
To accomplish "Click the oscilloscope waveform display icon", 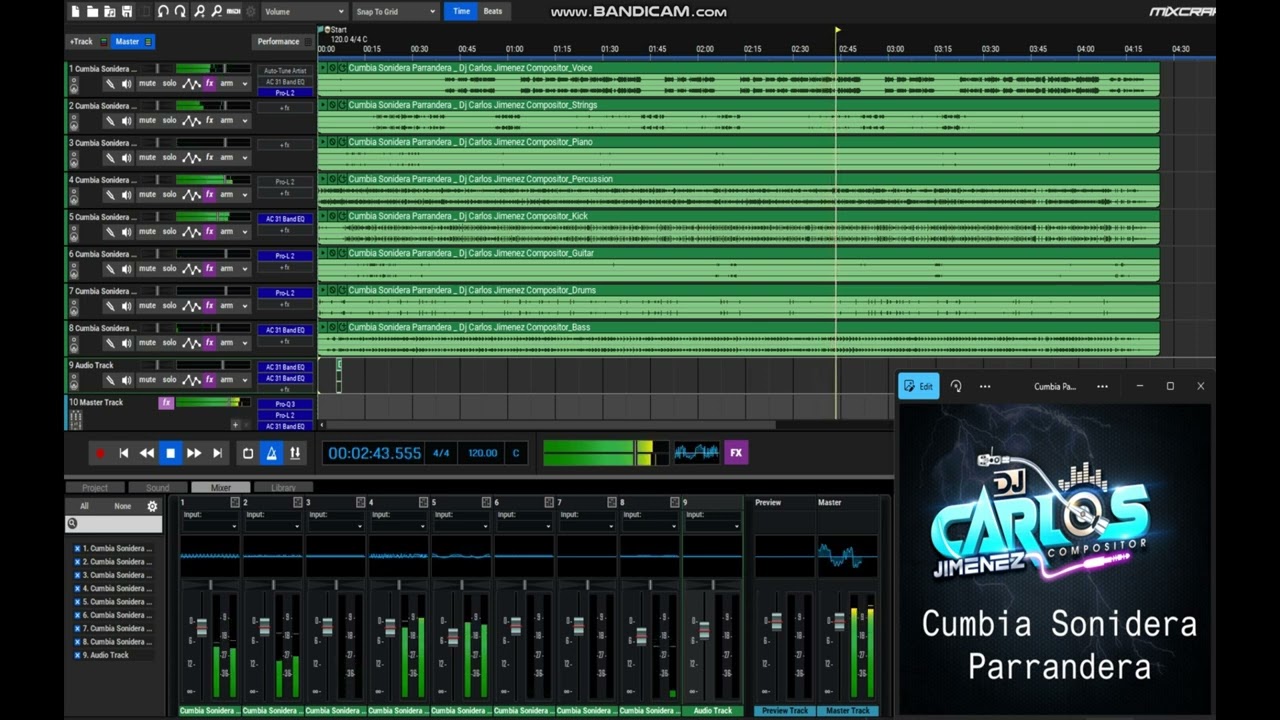I will coord(696,453).
